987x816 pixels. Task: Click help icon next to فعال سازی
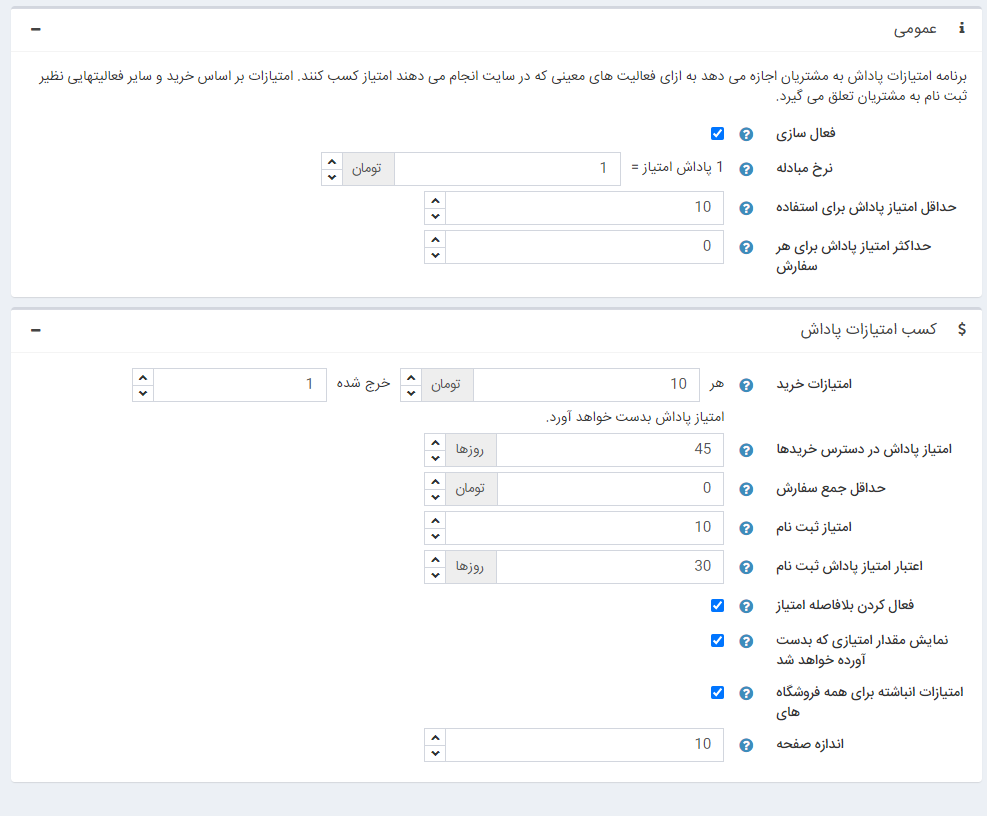pyautogui.click(x=745, y=134)
